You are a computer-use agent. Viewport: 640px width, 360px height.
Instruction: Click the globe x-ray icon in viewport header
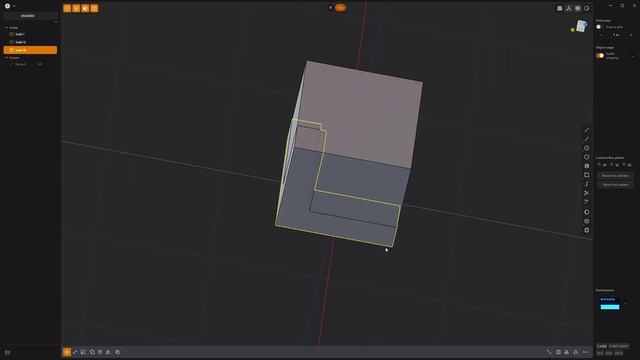578,8
